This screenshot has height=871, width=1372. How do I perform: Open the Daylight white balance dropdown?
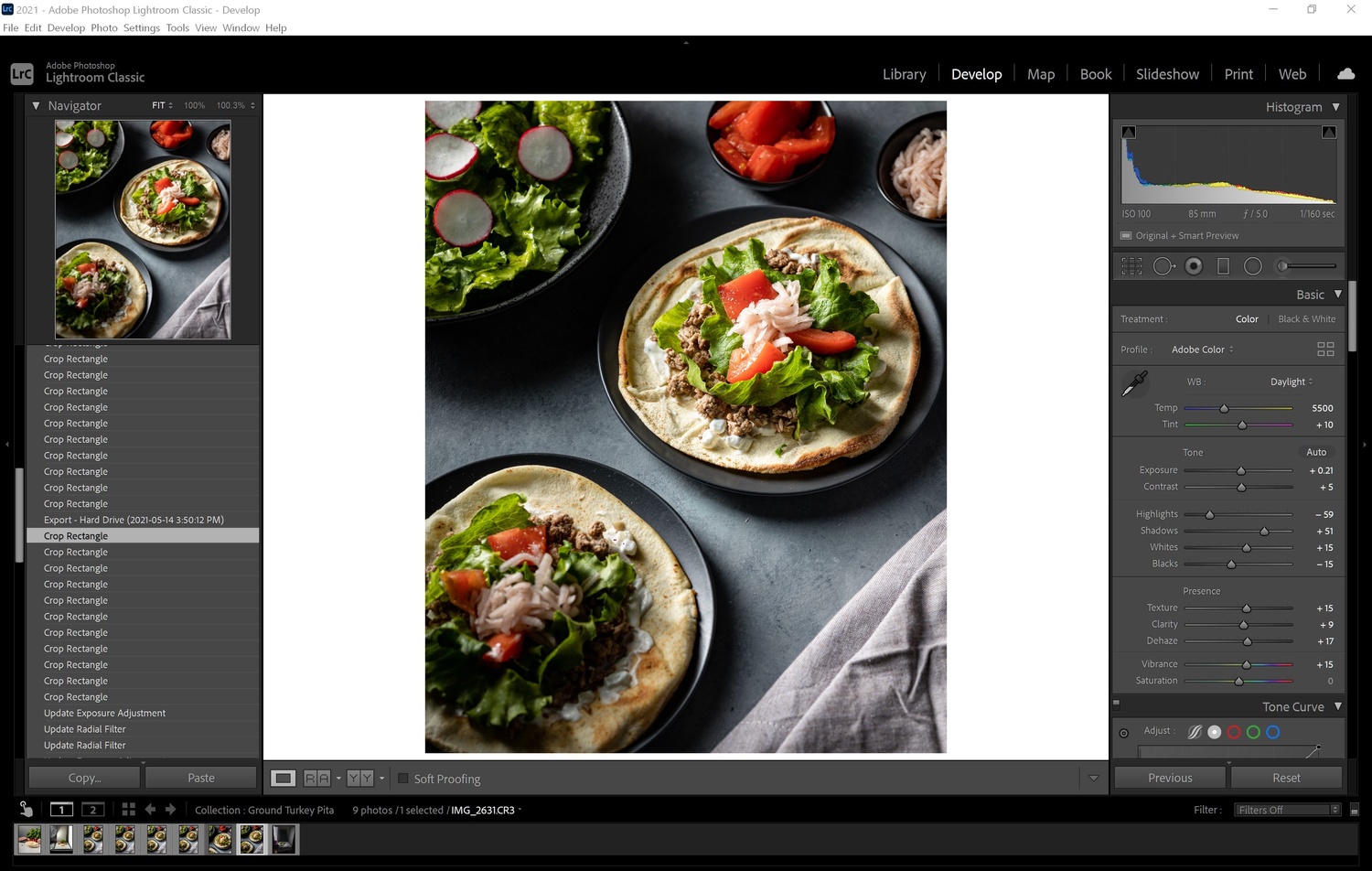pyautogui.click(x=1291, y=382)
